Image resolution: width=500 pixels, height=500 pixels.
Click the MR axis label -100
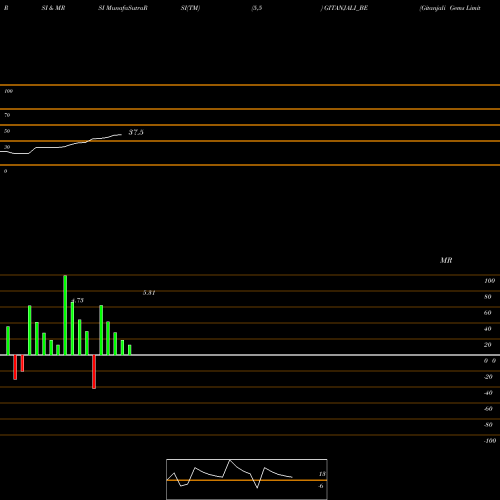click(490, 441)
